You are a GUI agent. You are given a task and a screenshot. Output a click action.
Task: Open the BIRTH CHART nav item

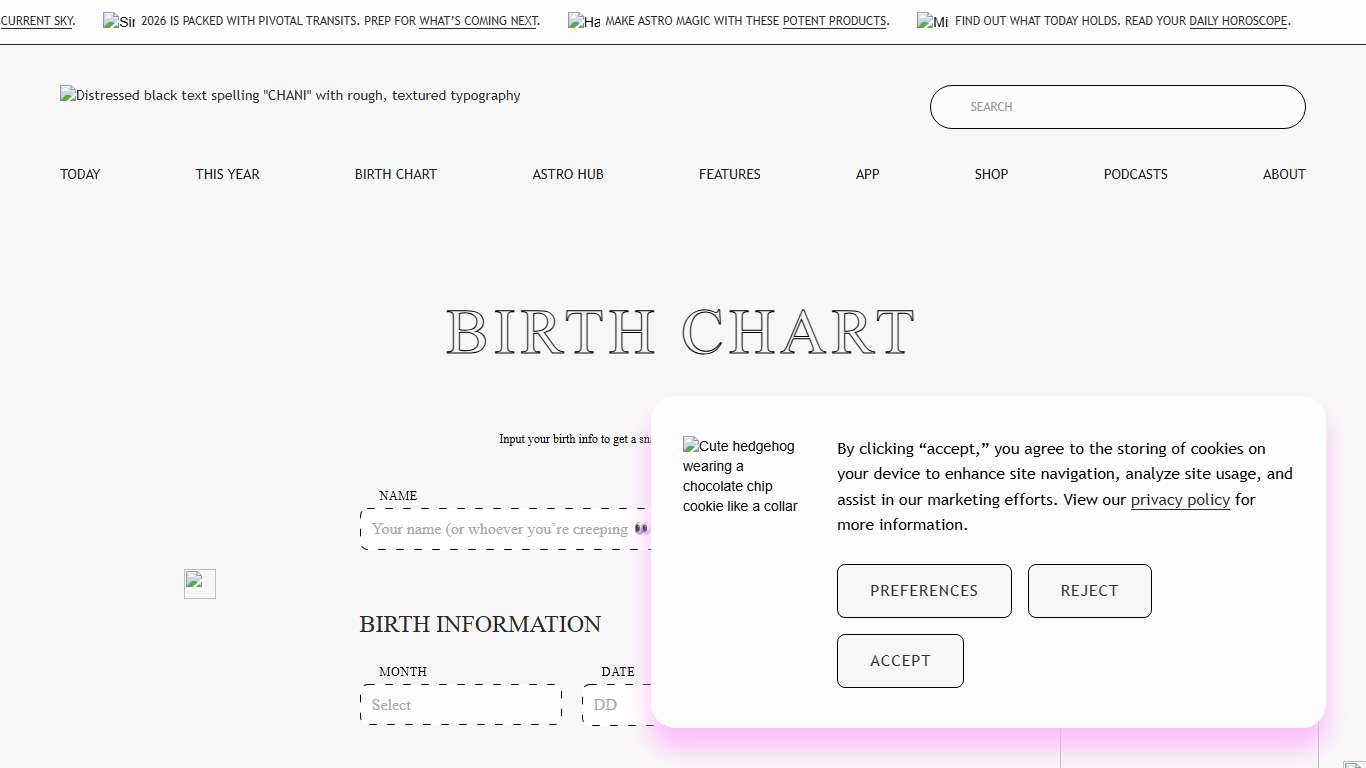(x=396, y=174)
